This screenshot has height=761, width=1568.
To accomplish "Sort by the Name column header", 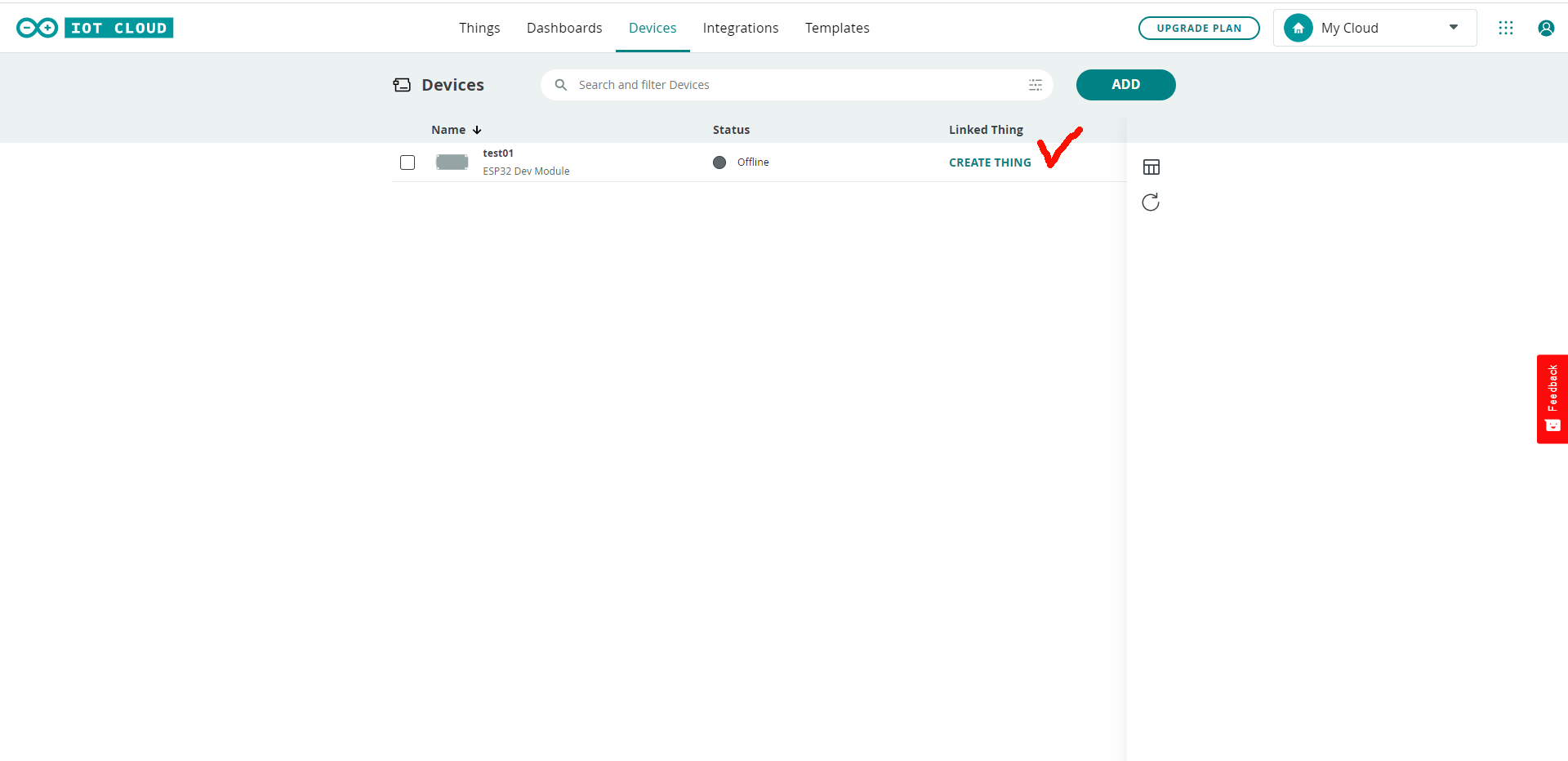I will (x=448, y=130).
